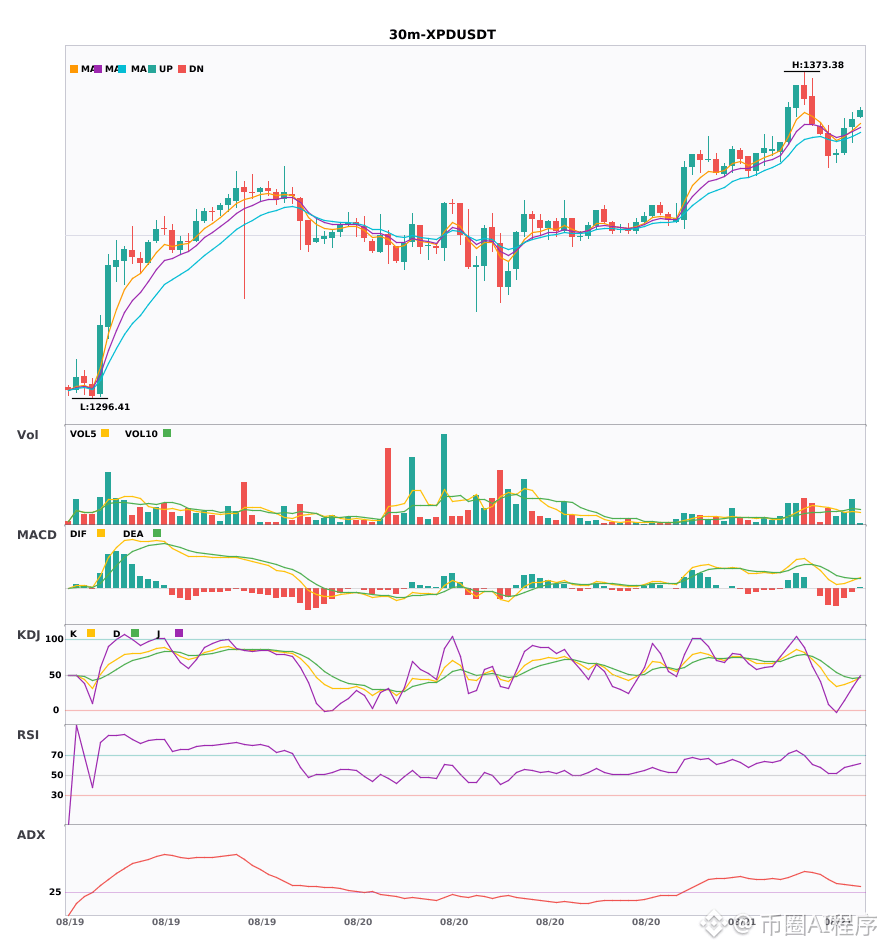Viewport: 885px width, 950px height.
Task: Click the DEA legend text
Action: pyautogui.click(x=133, y=534)
